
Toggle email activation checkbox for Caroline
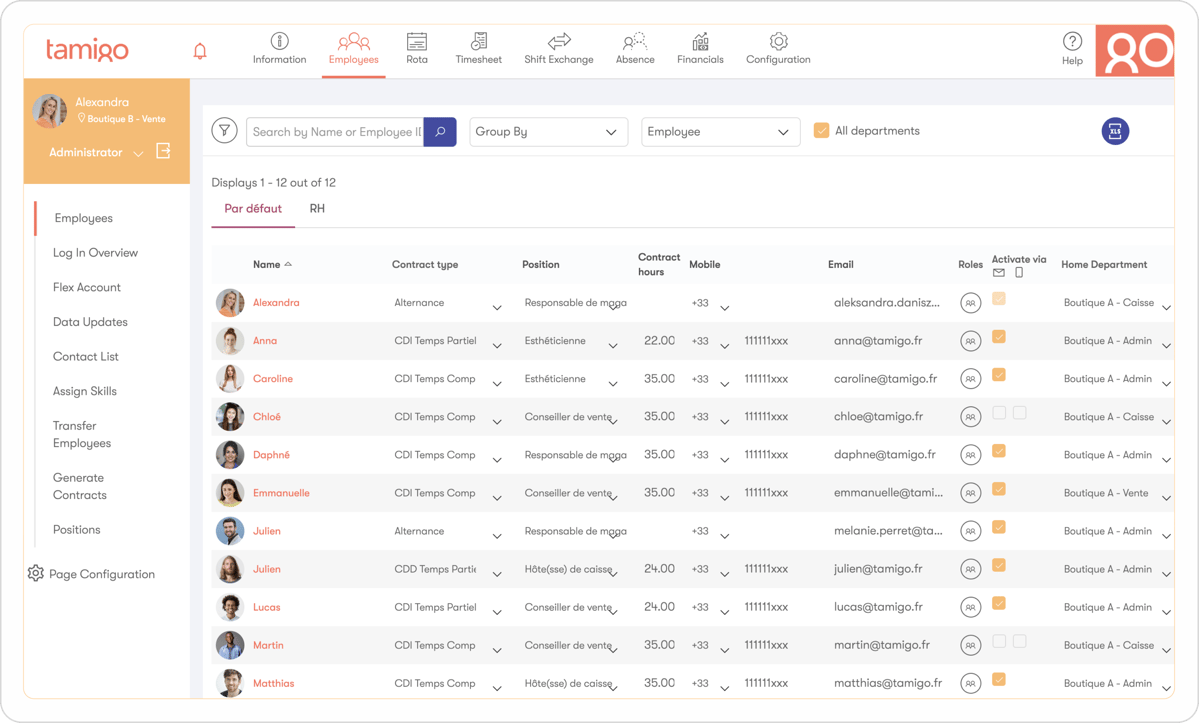[x=999, y=374]
